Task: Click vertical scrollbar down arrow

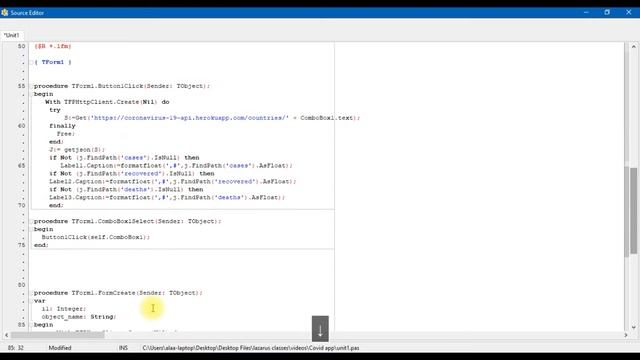Action: 633,327
